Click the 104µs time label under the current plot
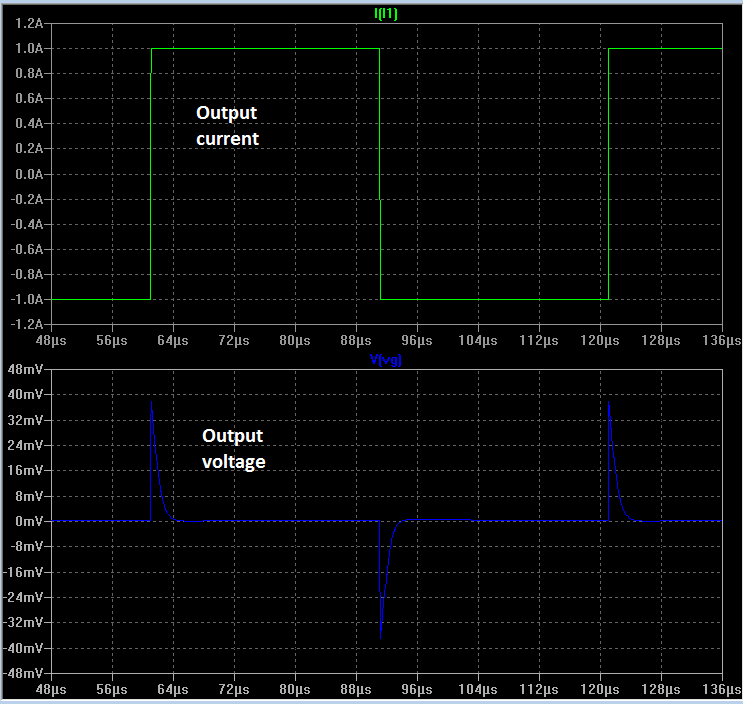The width and height of the screenshot is (743, 704). pyautogui.click(x=478, y=340)
